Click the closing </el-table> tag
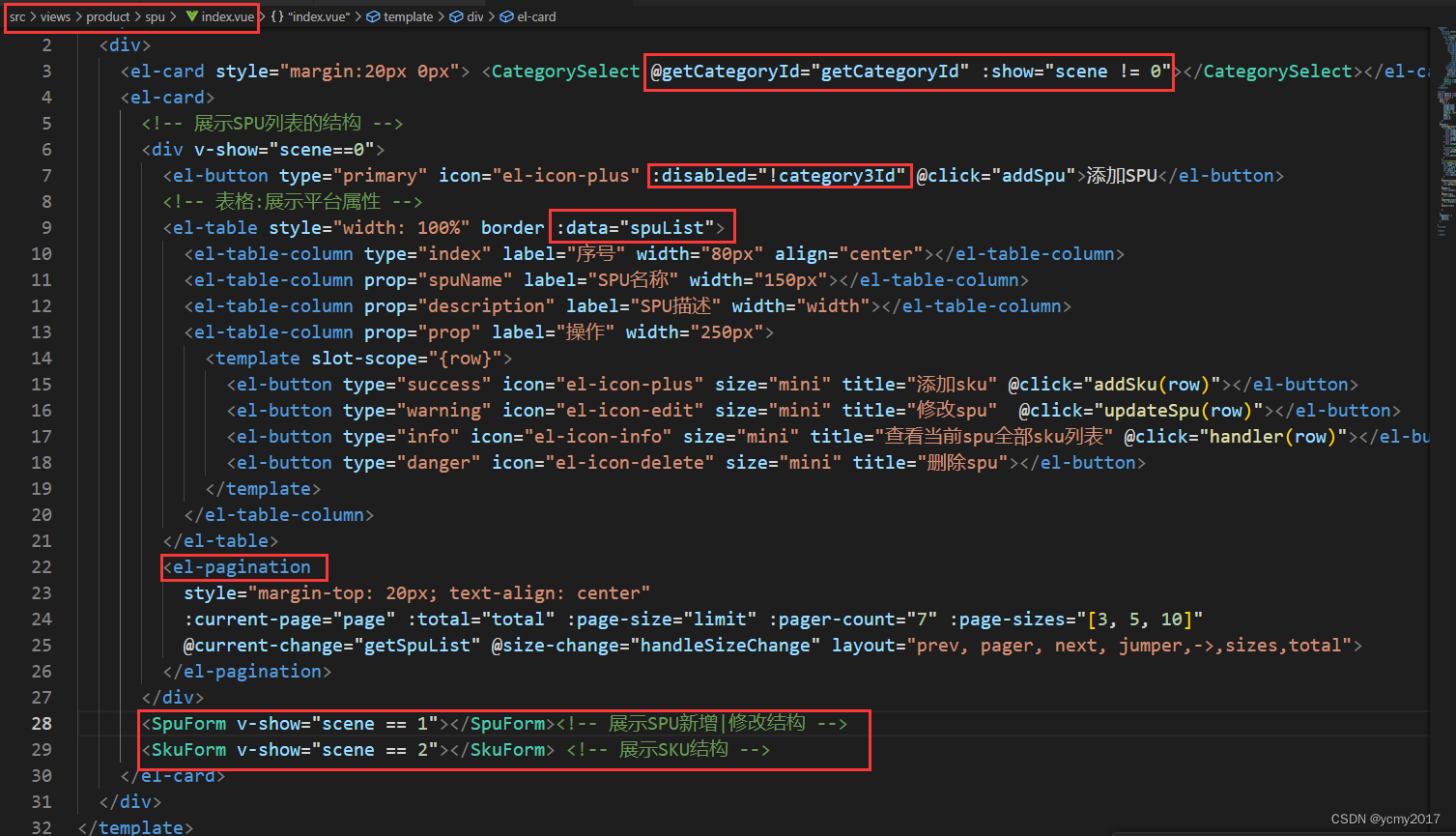This screenshot has width=1456, height=836. [221, 541]
